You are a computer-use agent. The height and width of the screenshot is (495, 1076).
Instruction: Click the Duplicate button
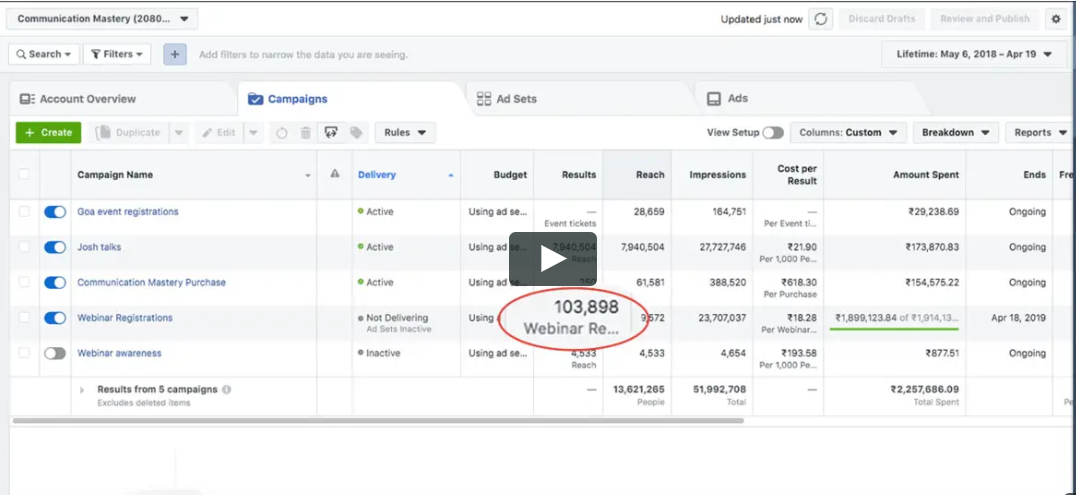pyautogui.click(x=128, y=133)
